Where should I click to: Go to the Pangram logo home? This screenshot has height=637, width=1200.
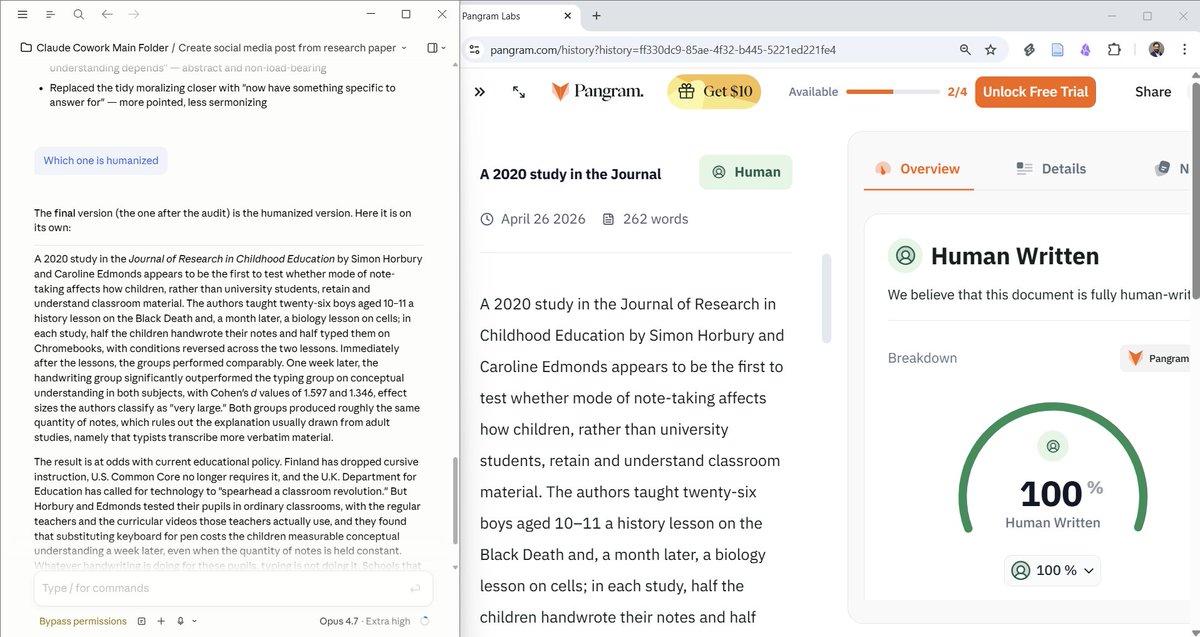pyautogui.click(x=597, y=91)
